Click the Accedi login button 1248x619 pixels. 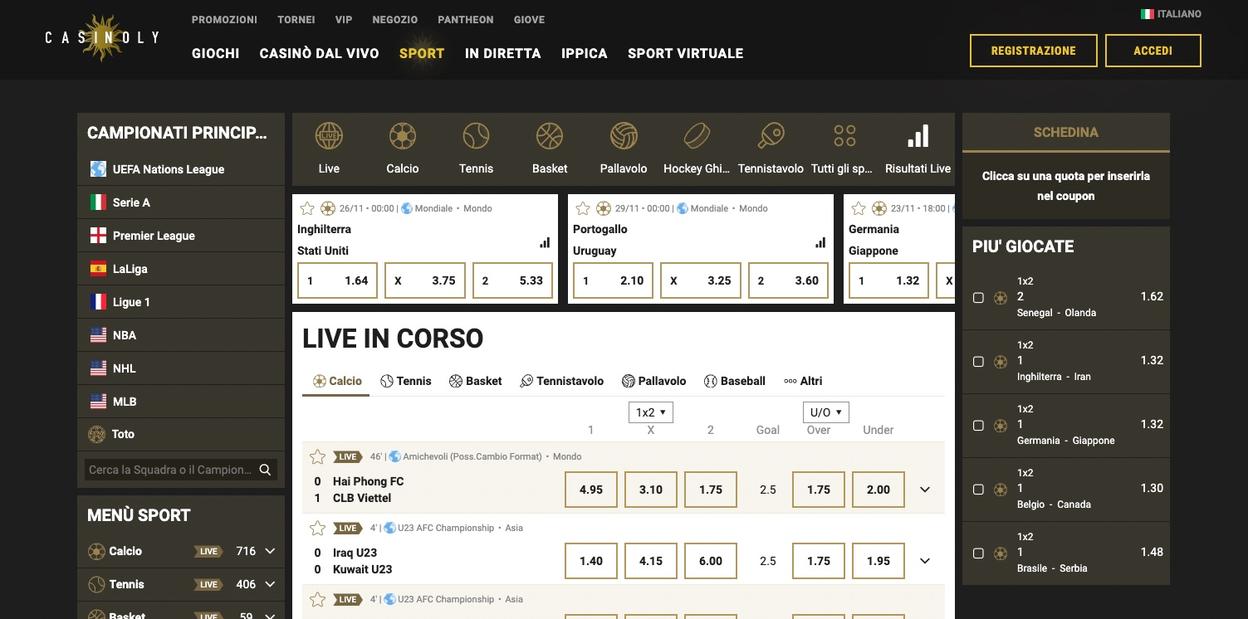coord(1153,51)
